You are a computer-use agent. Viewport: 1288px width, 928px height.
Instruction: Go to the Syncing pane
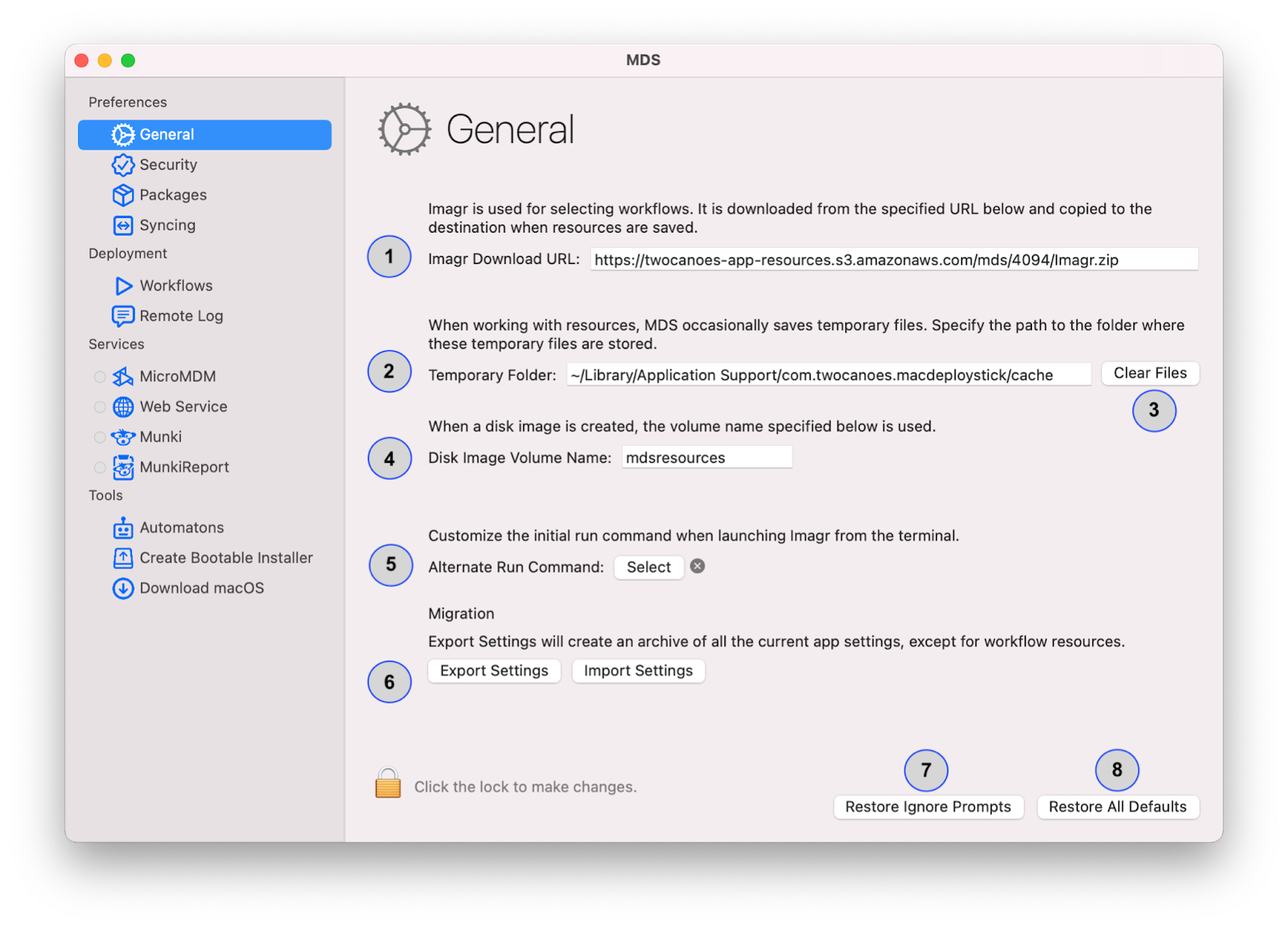[x=204, y=225]
